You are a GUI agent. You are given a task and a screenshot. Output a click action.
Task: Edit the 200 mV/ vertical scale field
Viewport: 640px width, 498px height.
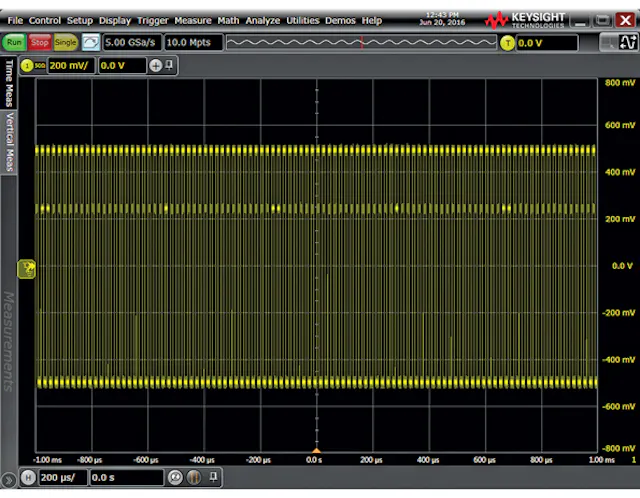click(71, 66)
